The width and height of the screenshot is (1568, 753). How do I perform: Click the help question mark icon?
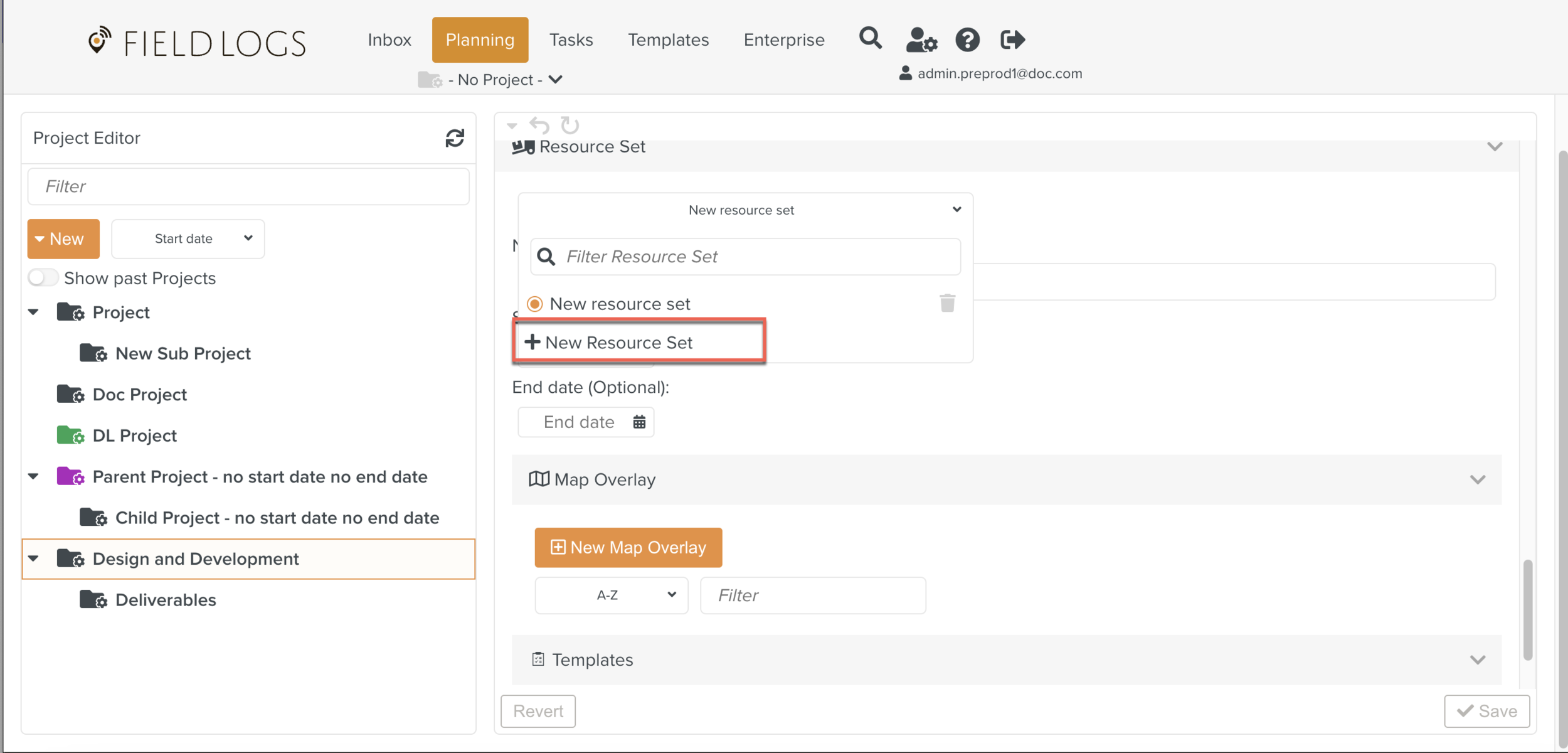click(x=967, y=40)
